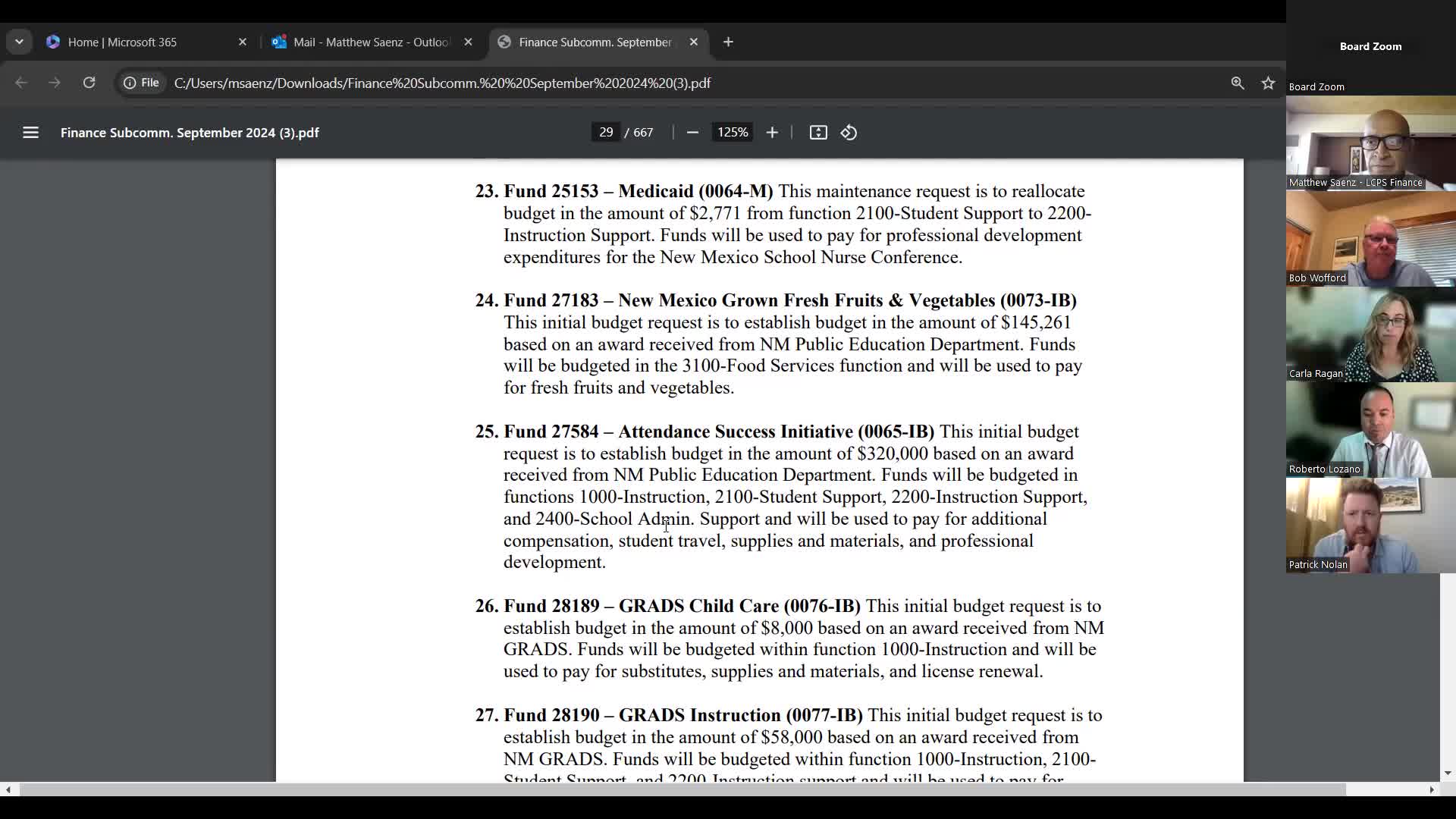Toggle the PDF sidebar hamburger menu
Screen dimensions: 1456x819
[30, 133]
